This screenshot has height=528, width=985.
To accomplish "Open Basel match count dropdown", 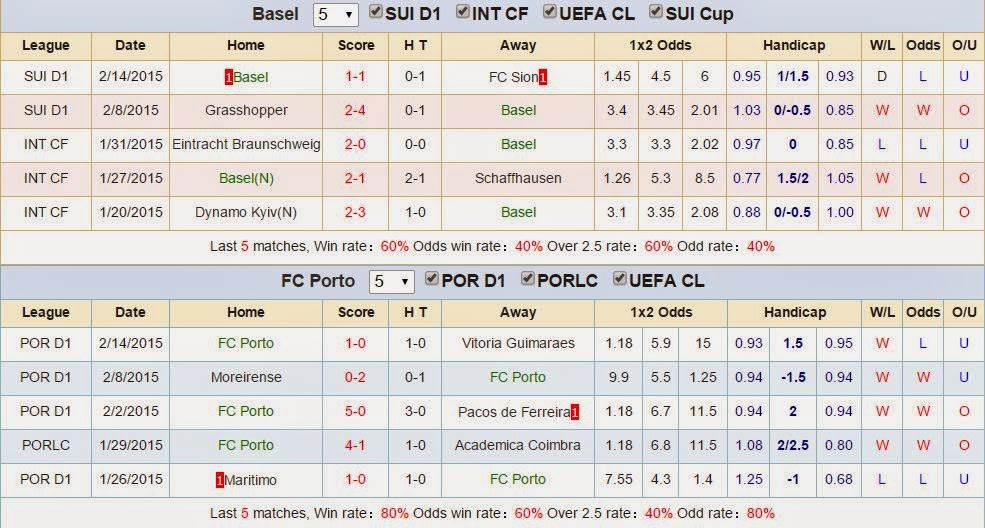I will click(x=335, y=15).
